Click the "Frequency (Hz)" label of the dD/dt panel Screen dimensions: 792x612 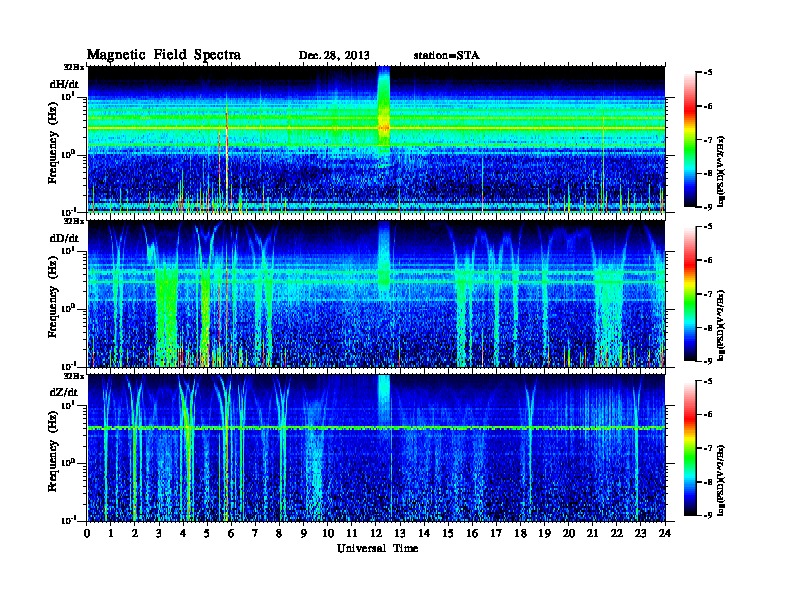coord(53,296)
